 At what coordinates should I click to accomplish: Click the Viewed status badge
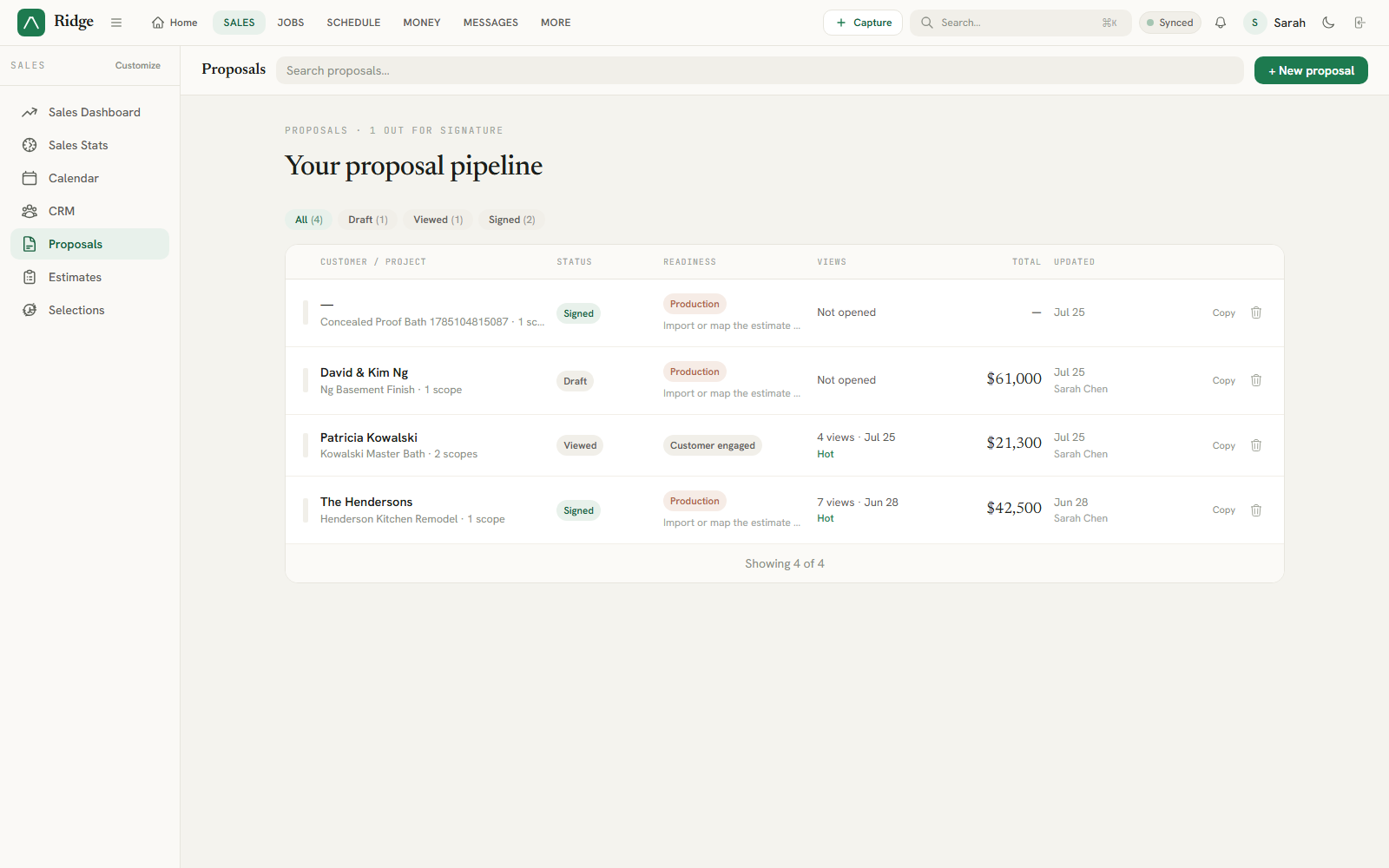click(x=580, y=445)
